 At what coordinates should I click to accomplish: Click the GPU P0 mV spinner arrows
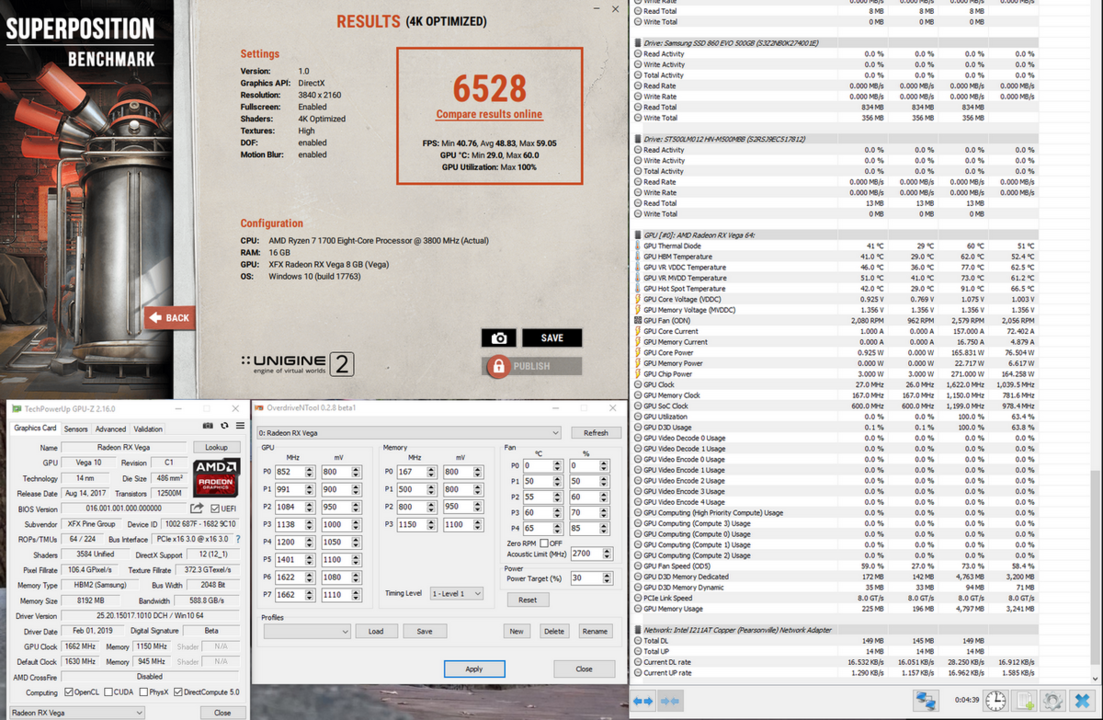(x=355, y=472)
